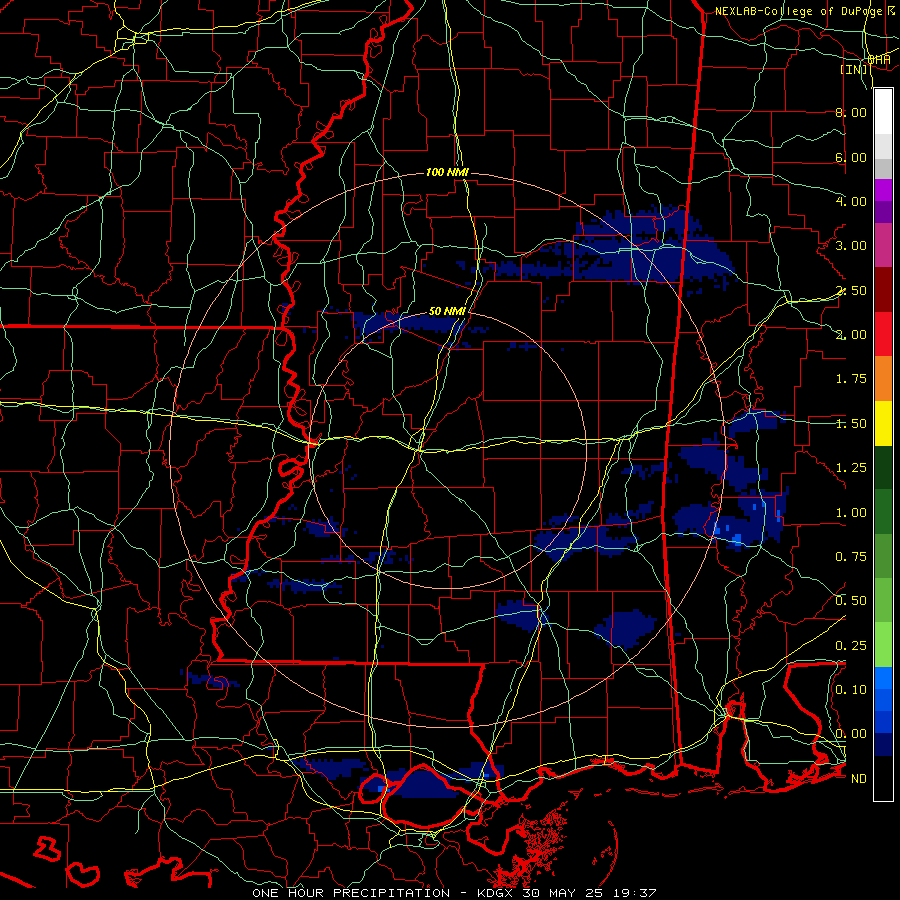This screenshot has height=900, width=900.
Task: Pick the orange swatch beside 1.75
Action: coord(883,379)
